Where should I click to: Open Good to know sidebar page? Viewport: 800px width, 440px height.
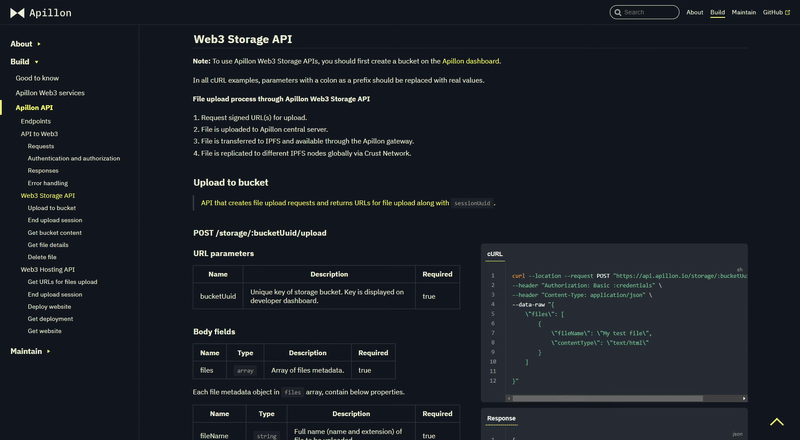coord(37,78)
